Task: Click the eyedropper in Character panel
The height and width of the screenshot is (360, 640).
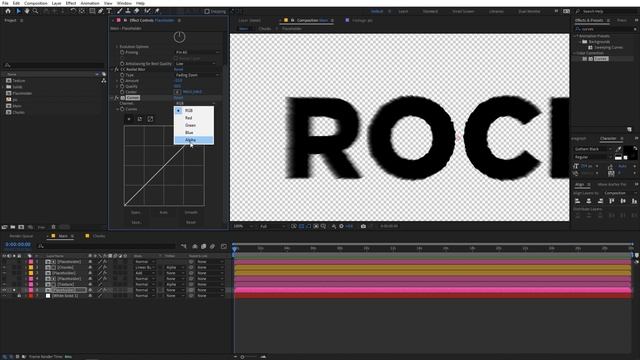Action: point(619,149)
